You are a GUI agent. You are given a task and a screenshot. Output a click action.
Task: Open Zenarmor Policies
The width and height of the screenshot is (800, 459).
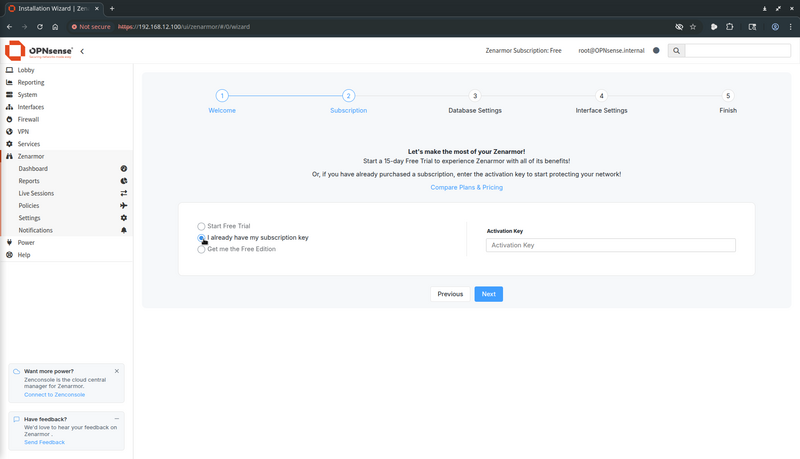click(x=29, y=206)
